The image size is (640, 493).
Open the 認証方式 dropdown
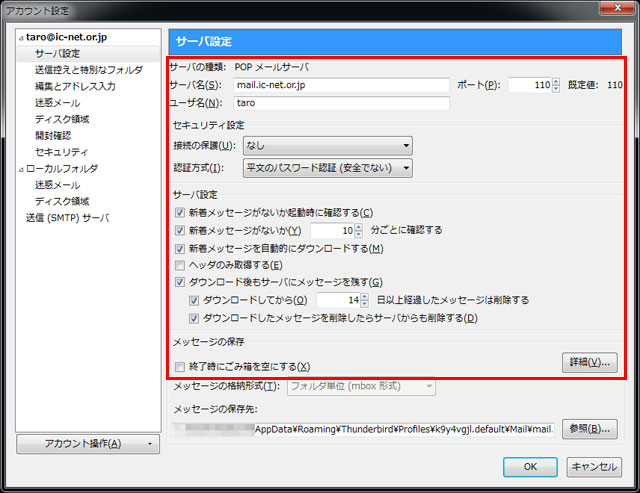pos(327,167)
